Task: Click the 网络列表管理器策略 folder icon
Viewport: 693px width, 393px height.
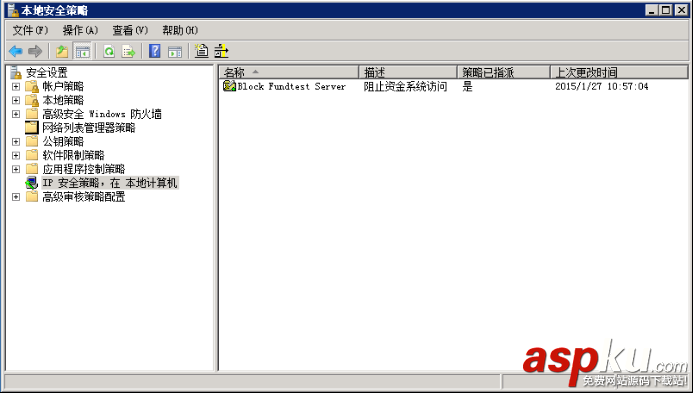Action: tap(31, 127)
